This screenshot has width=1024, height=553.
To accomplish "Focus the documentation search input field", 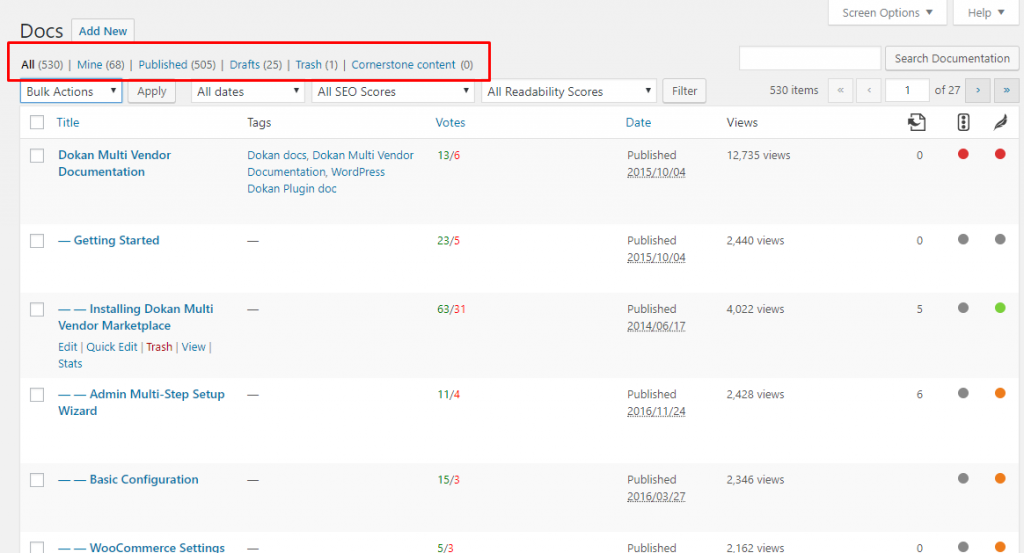I will 810,58.
